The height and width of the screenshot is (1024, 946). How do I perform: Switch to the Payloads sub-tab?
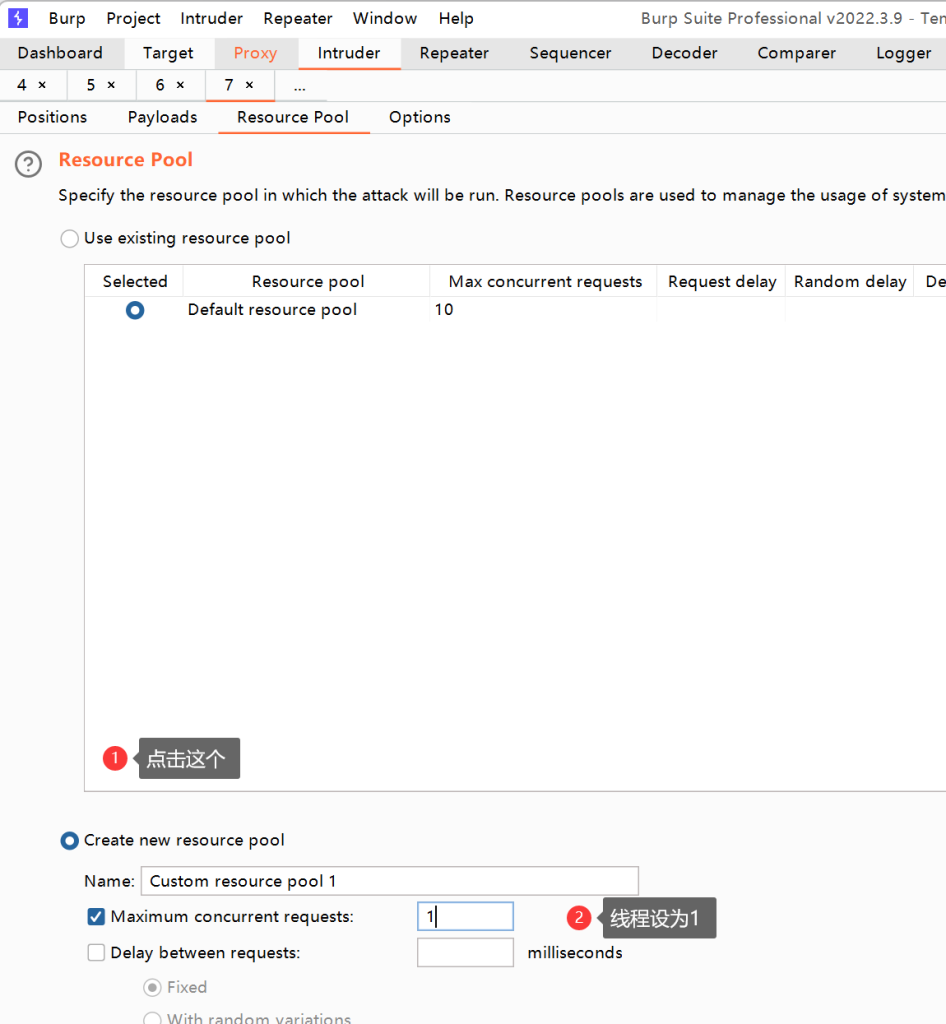click(163, 117)
